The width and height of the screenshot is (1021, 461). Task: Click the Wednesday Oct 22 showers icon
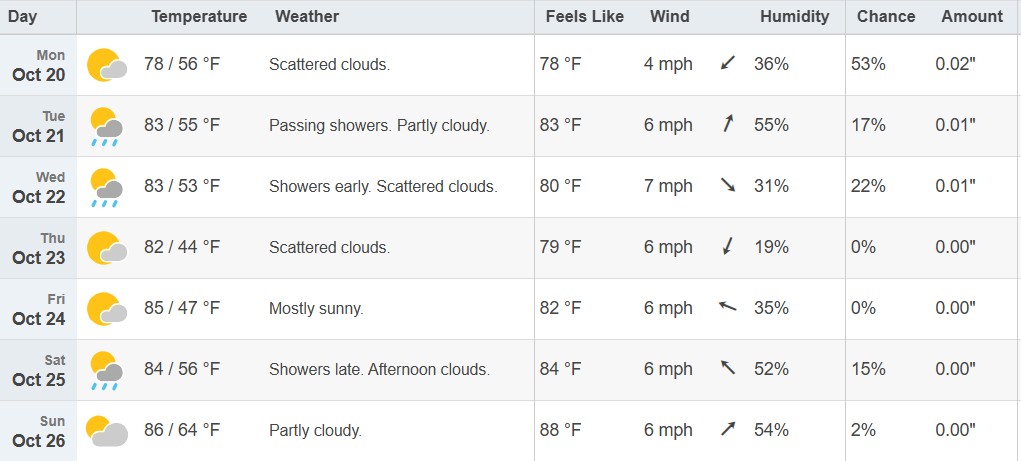(x=107, y=188)
